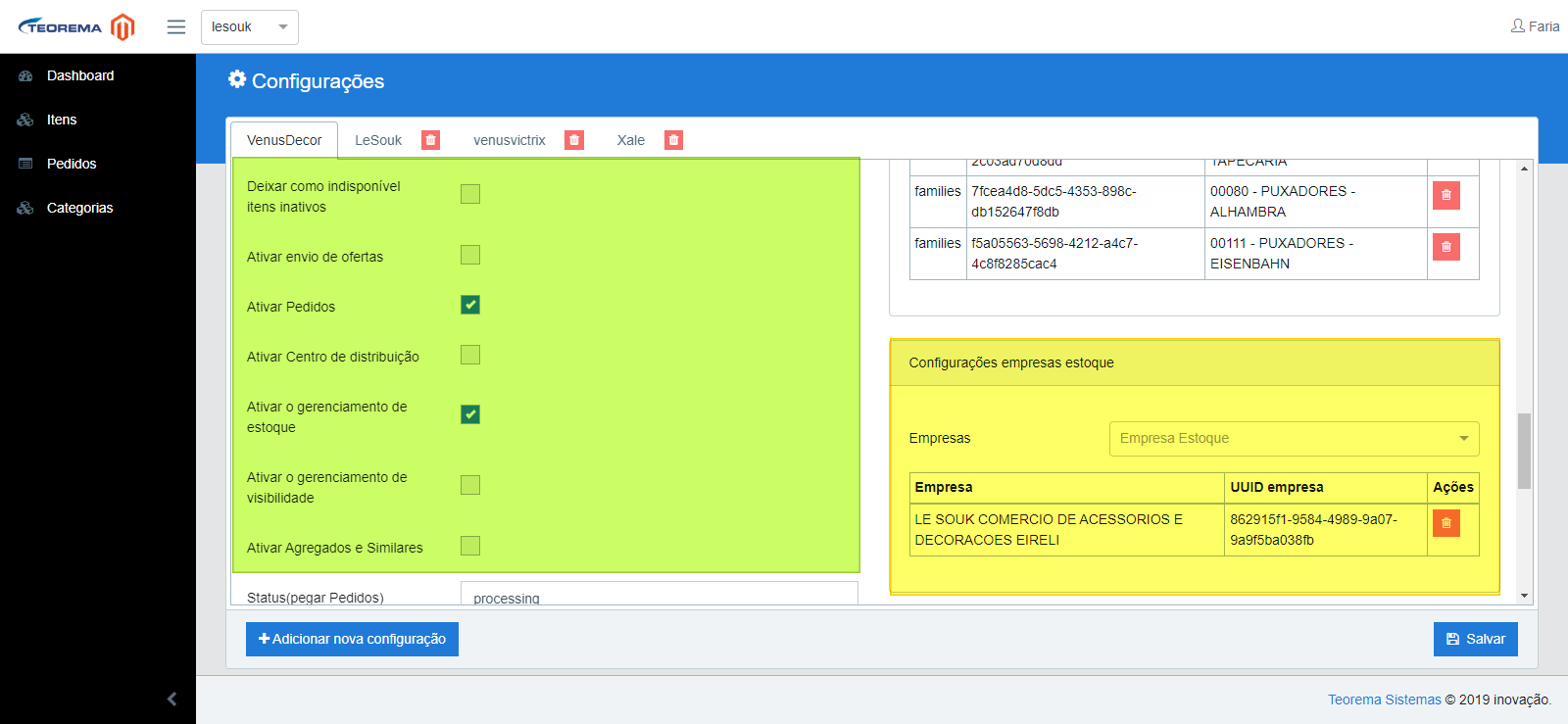Screen dimensions: 1568x724
Task: Click the Categorias sidebar icon
Action: point(25,208)
